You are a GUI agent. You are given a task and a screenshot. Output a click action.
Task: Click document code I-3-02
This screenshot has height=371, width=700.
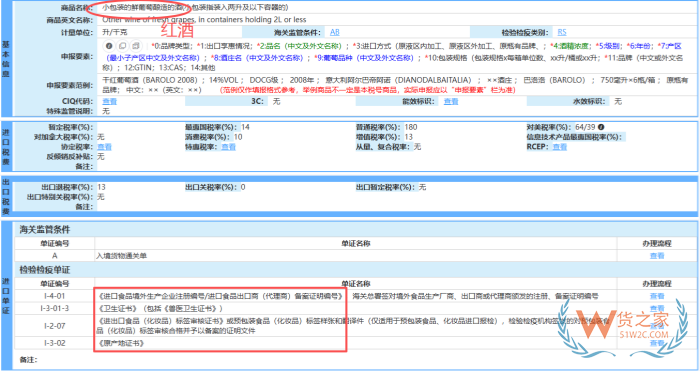coord(54,343)
